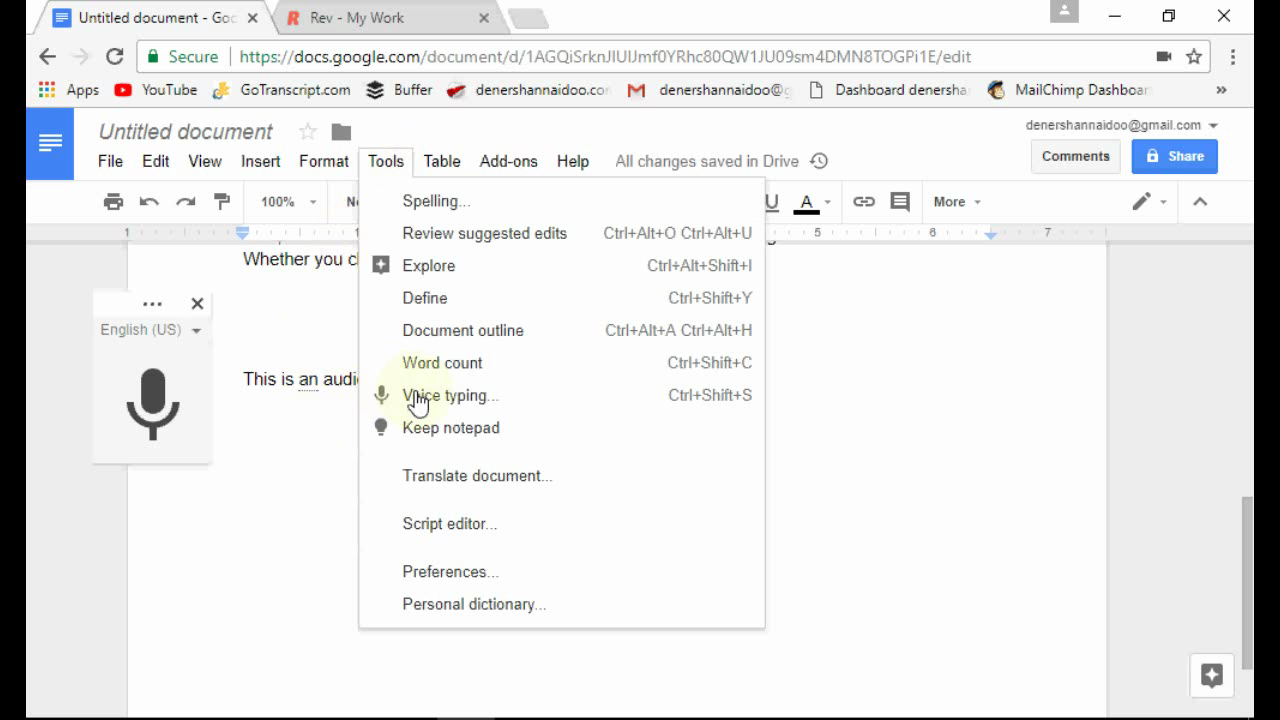Select Review suggested edits
The width and height of the screenshot is (1280, 720).
[562, 233]
